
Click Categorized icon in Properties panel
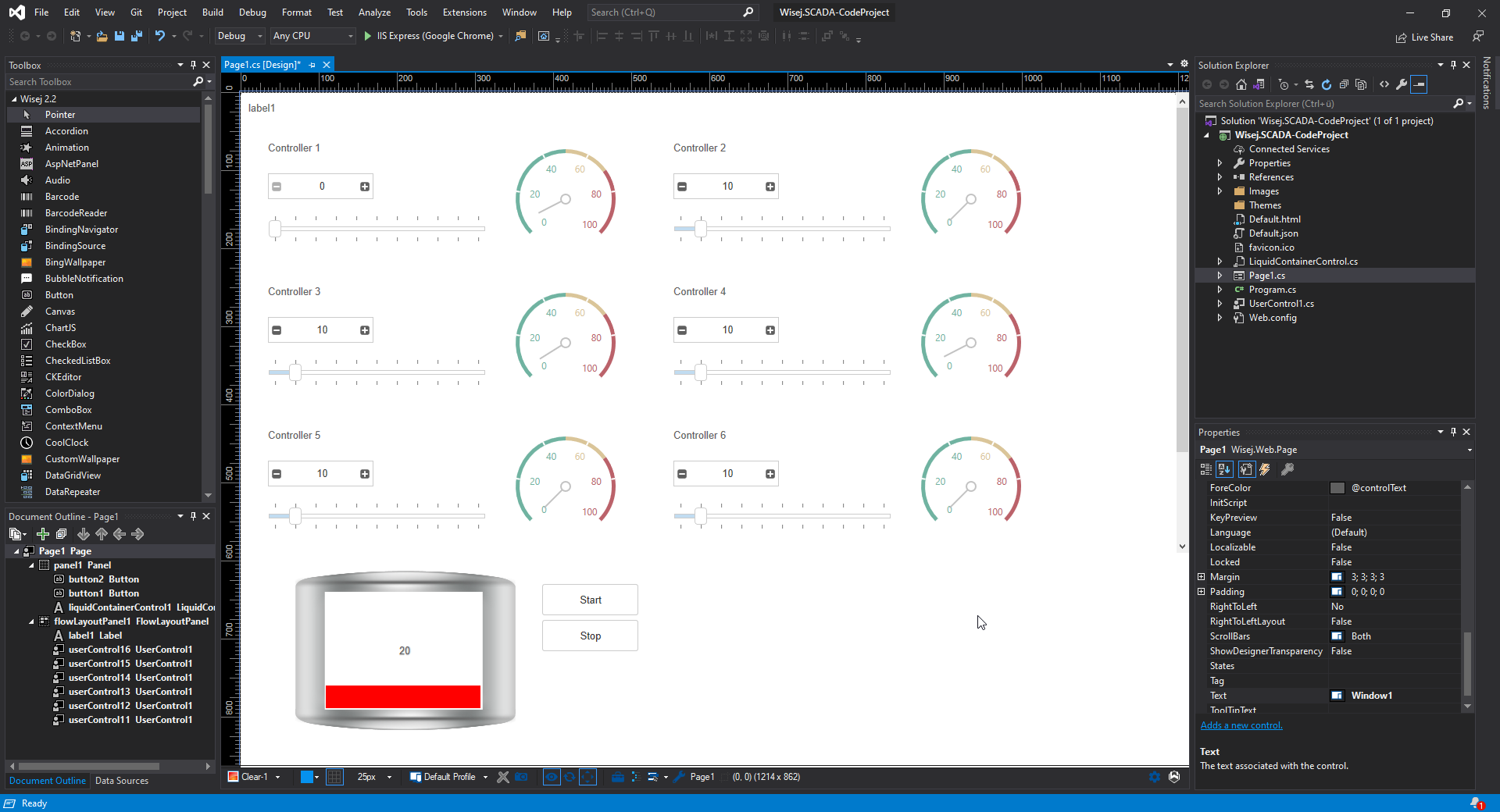pos(1206,469)
